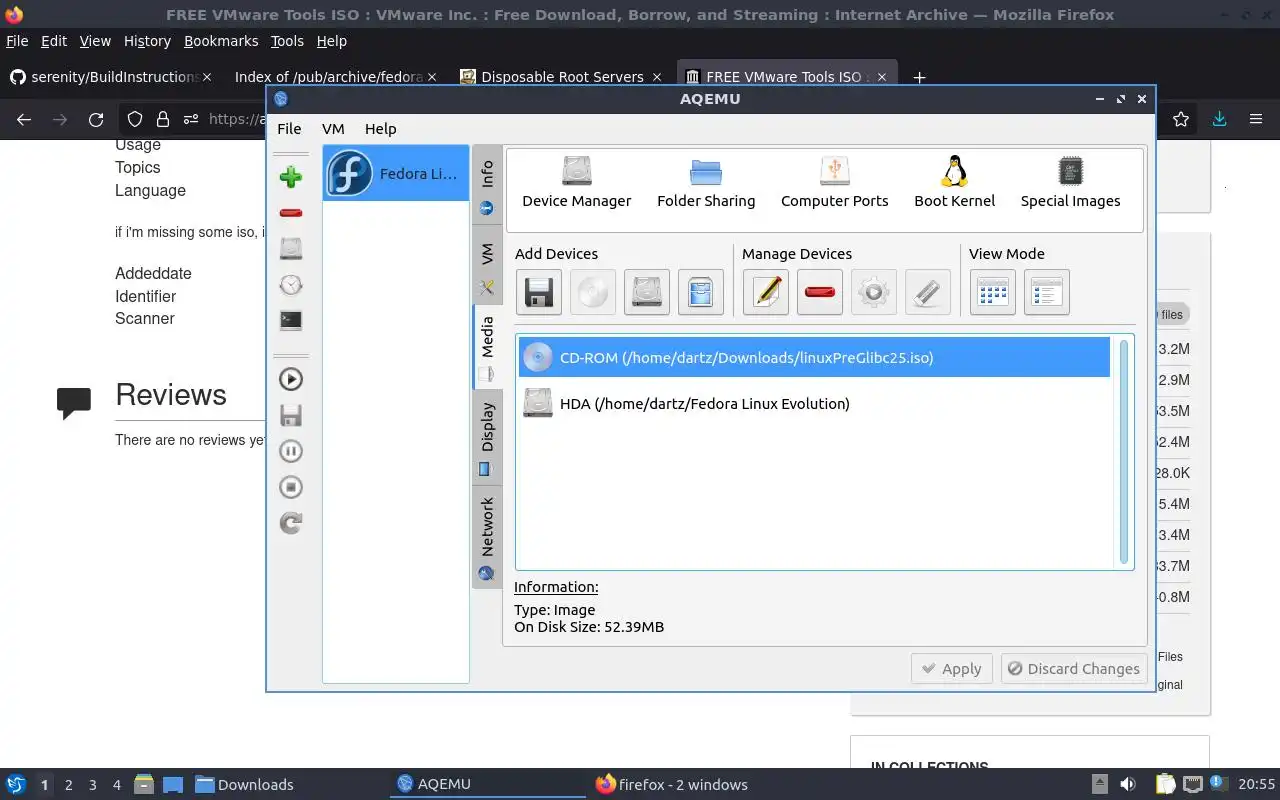Switch to the Network tab
This screenshot has width=1280, height=800.
(487, 536)
